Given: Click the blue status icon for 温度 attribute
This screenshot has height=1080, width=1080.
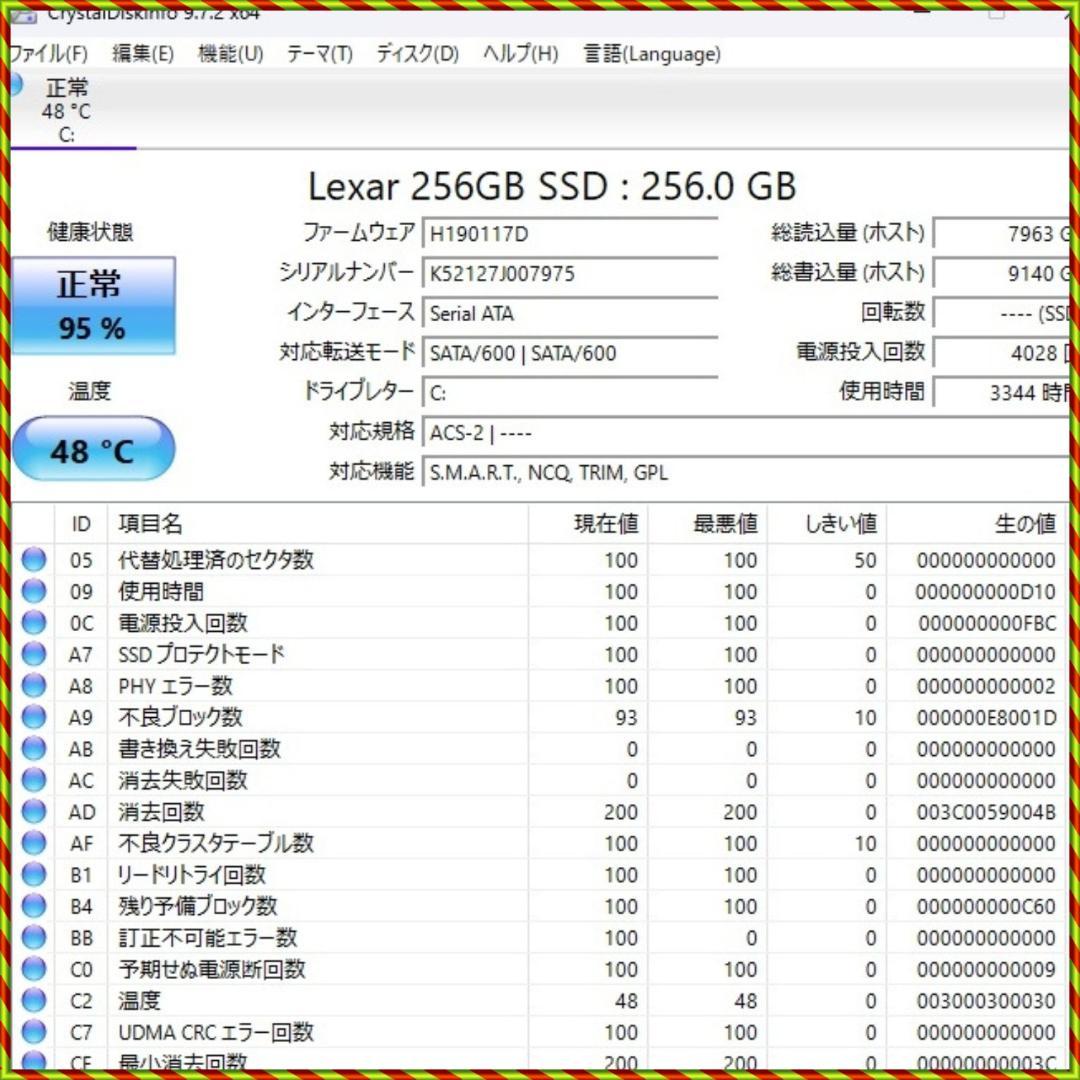Looking at the screenshot, I should click(33, 1000).
